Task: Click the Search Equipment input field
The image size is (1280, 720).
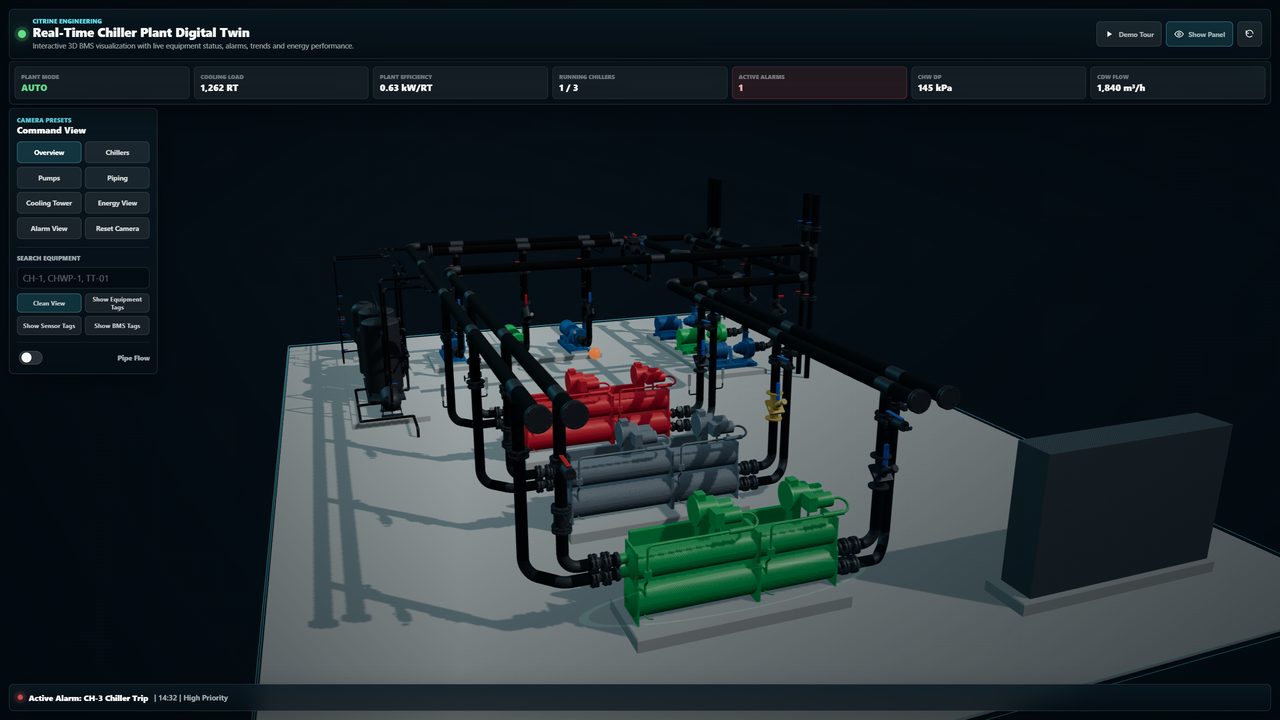Action: point(83,278)
